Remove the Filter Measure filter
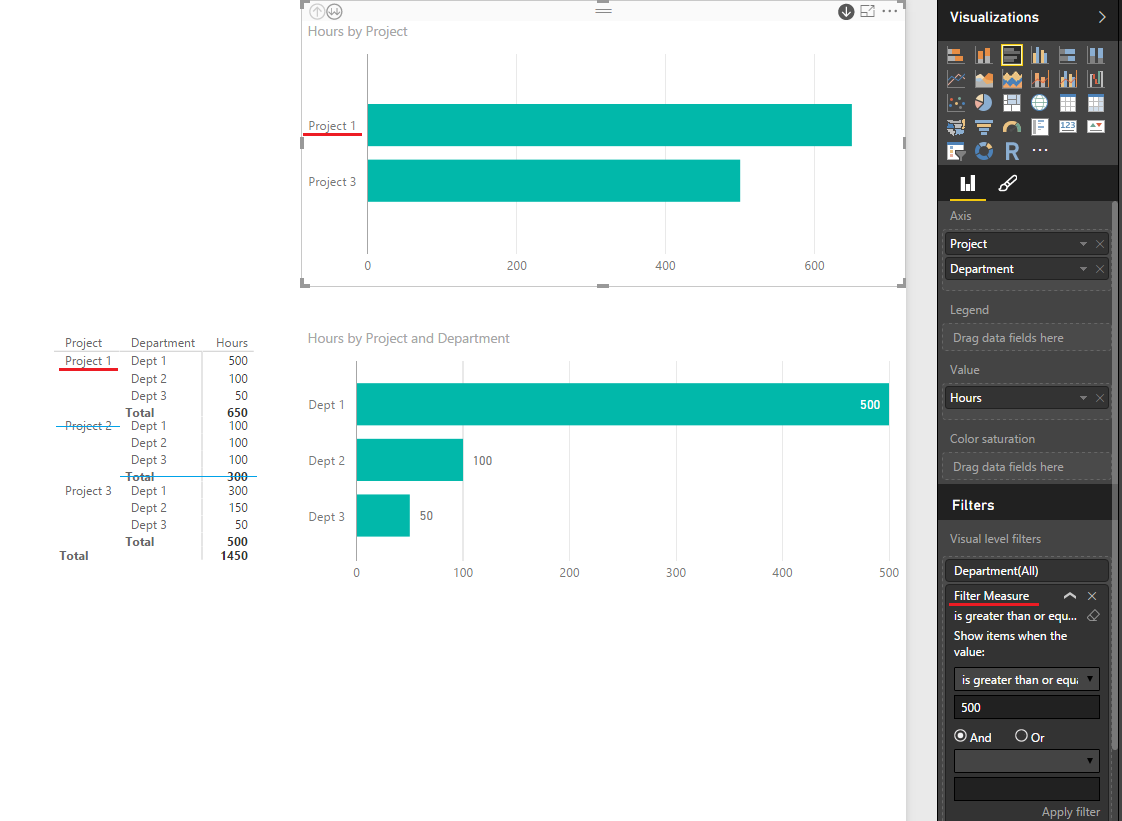Image resolution: width=1122 pixels, height=821 pixels. (1092, 596)
